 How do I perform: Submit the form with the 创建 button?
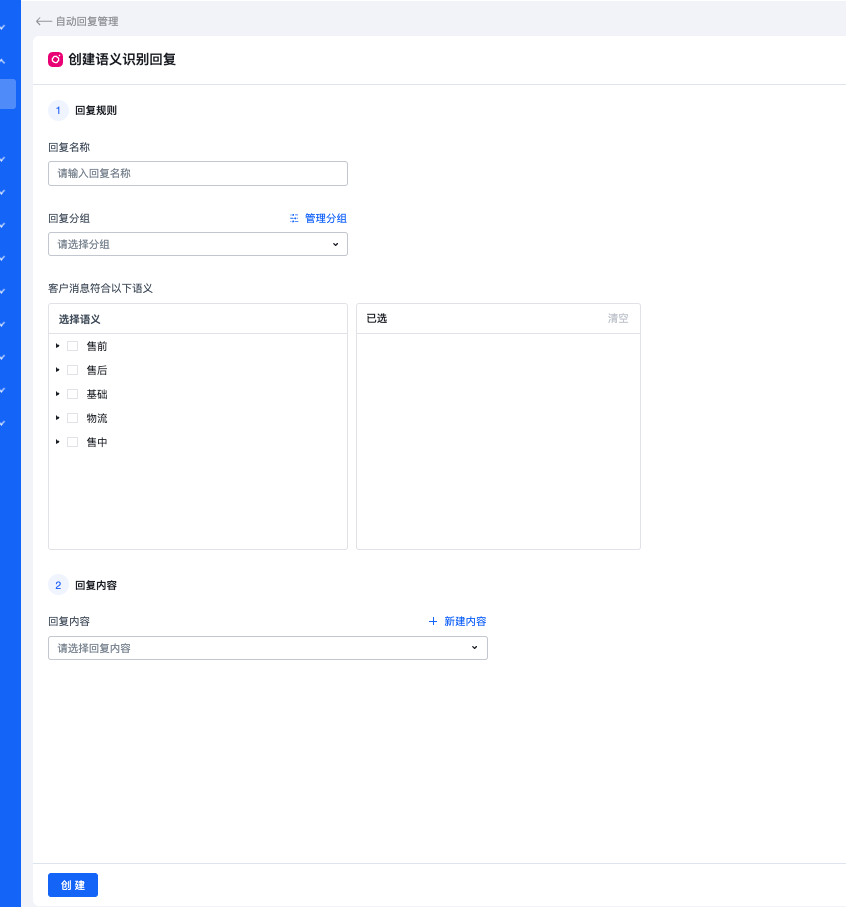click(x=73, y=885)
